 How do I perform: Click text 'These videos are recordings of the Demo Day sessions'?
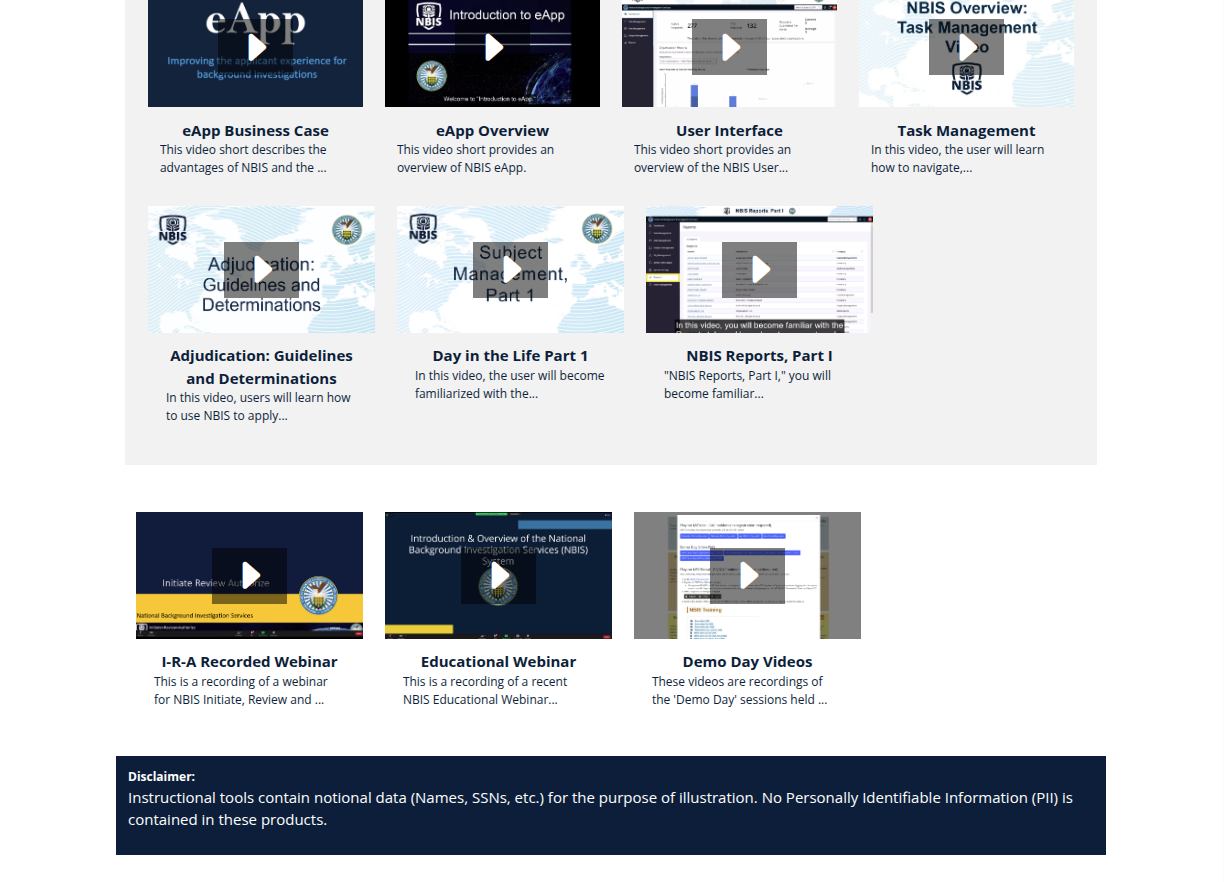point(739,691)
